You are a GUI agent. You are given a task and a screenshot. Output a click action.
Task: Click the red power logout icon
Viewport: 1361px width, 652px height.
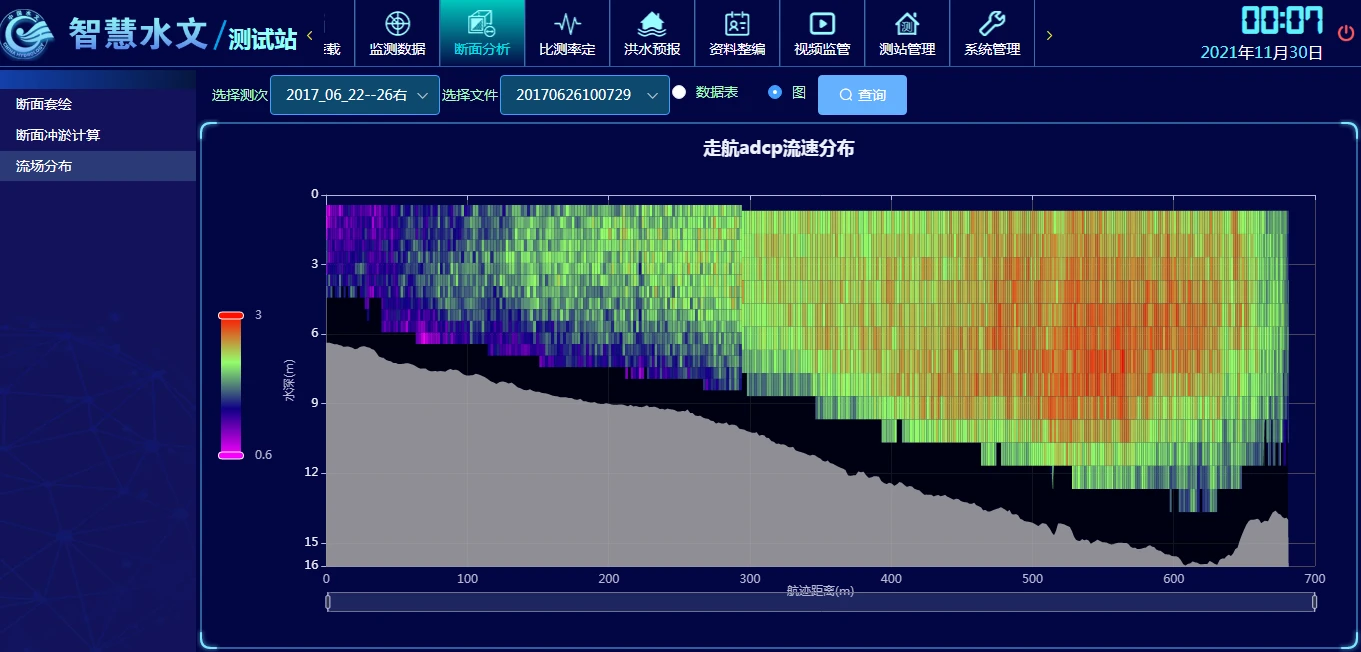(x=1346, y=32)
